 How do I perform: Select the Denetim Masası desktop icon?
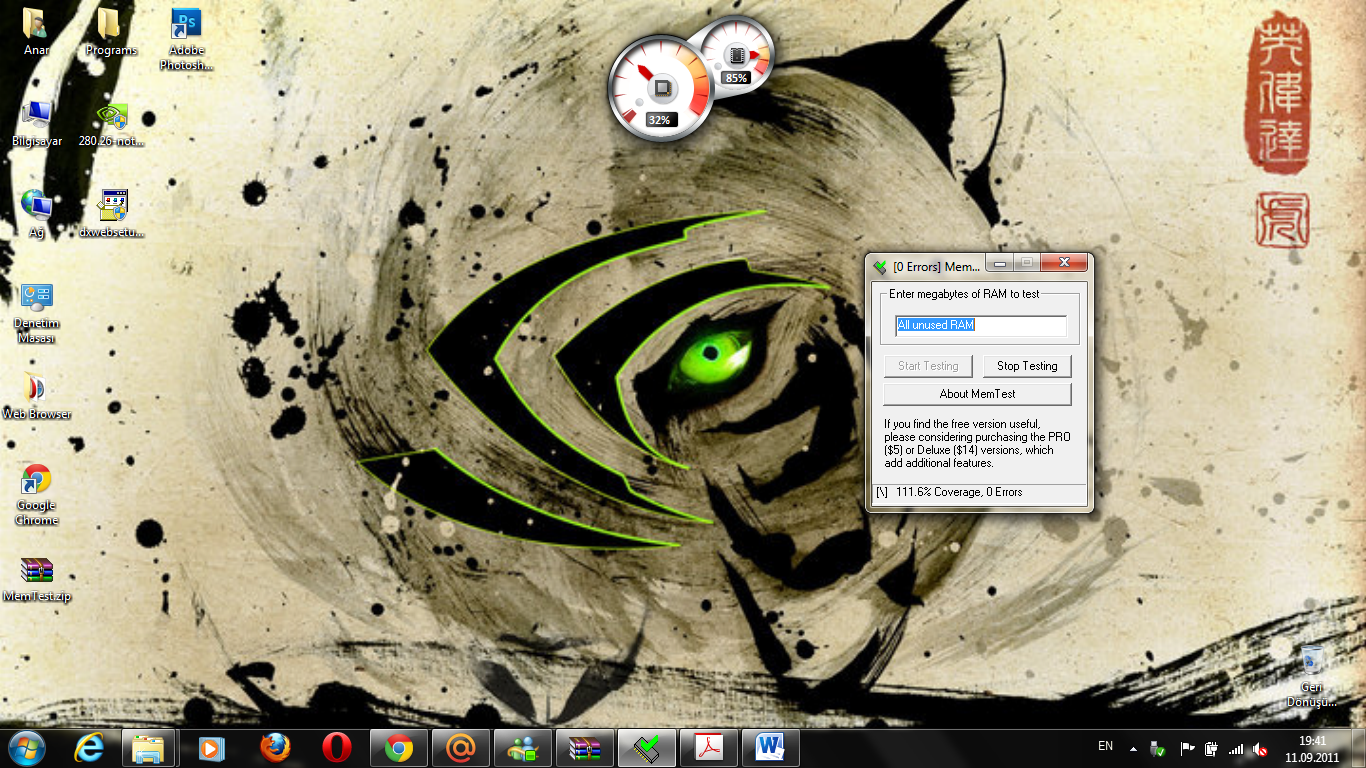[36, 313]
